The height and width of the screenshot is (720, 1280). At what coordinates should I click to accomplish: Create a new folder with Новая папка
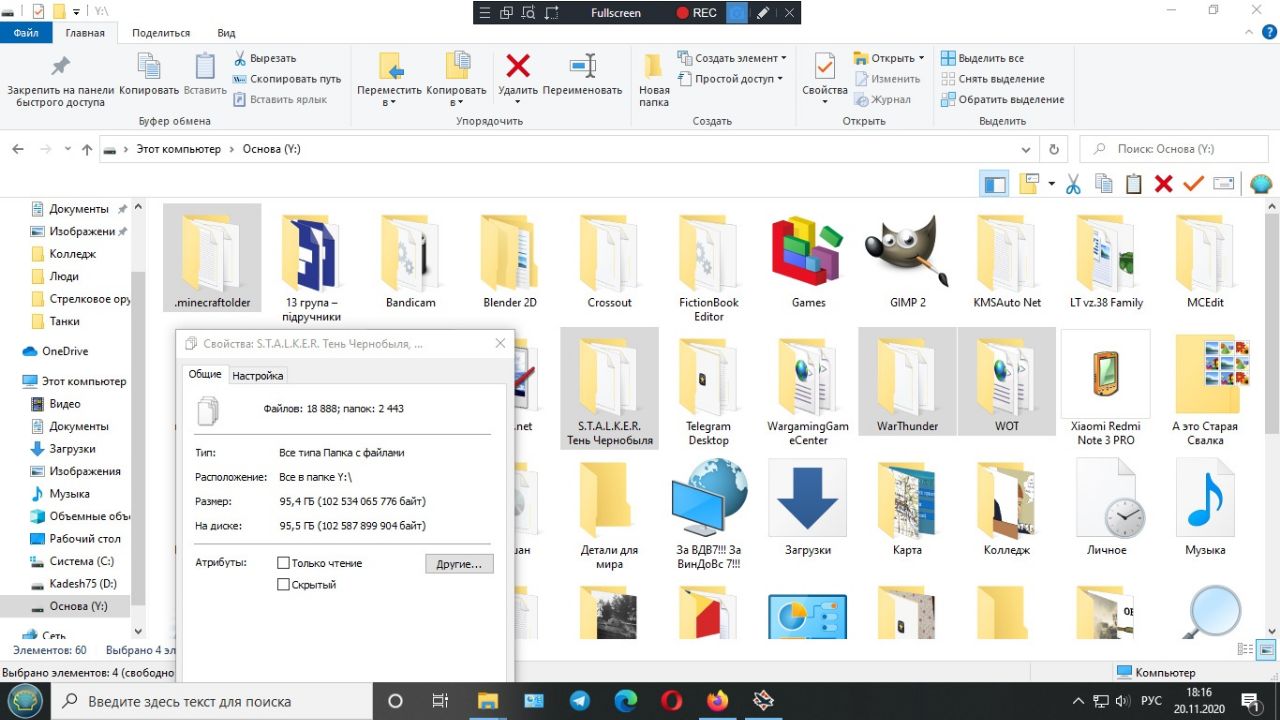coord(654,80)
